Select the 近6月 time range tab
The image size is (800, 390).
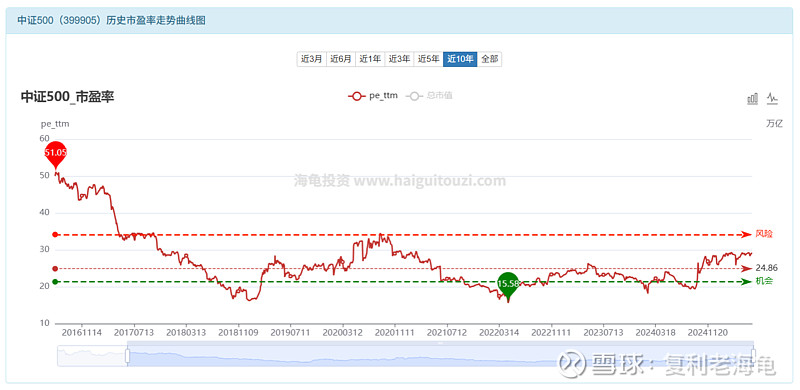tap(341, 59)
